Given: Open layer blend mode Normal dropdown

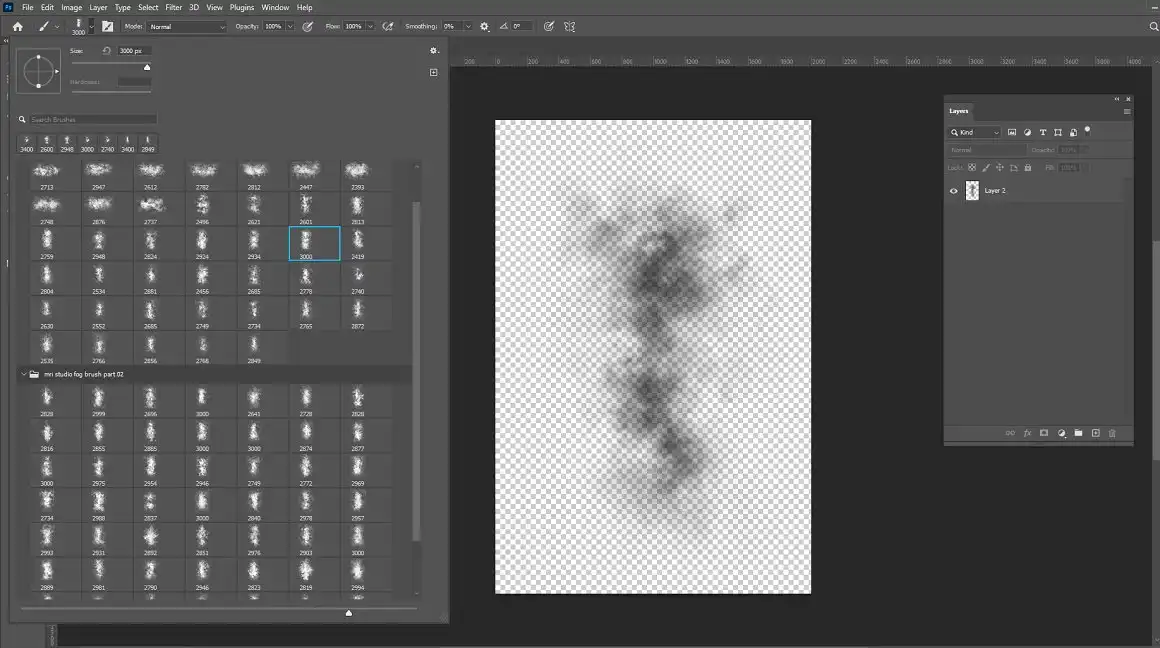Looking at the screenshot, I should [987, 150].
